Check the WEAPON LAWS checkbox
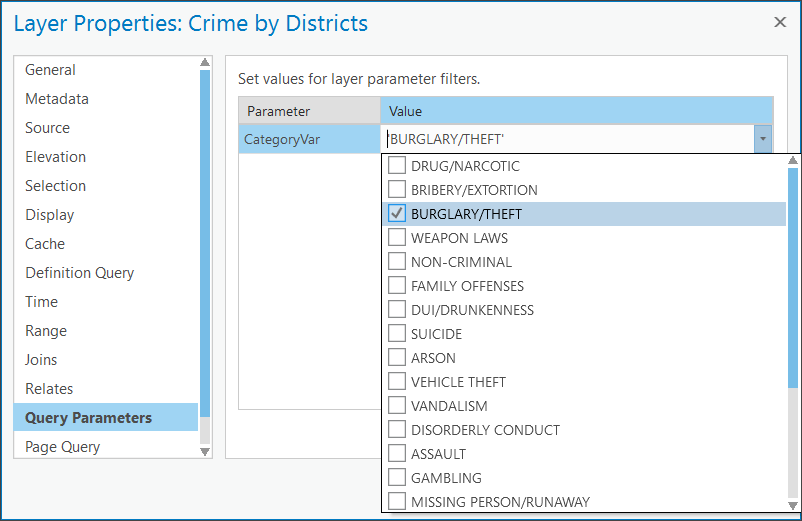The image size is (802, 521). pyautogui.click(x=397, y=238)
